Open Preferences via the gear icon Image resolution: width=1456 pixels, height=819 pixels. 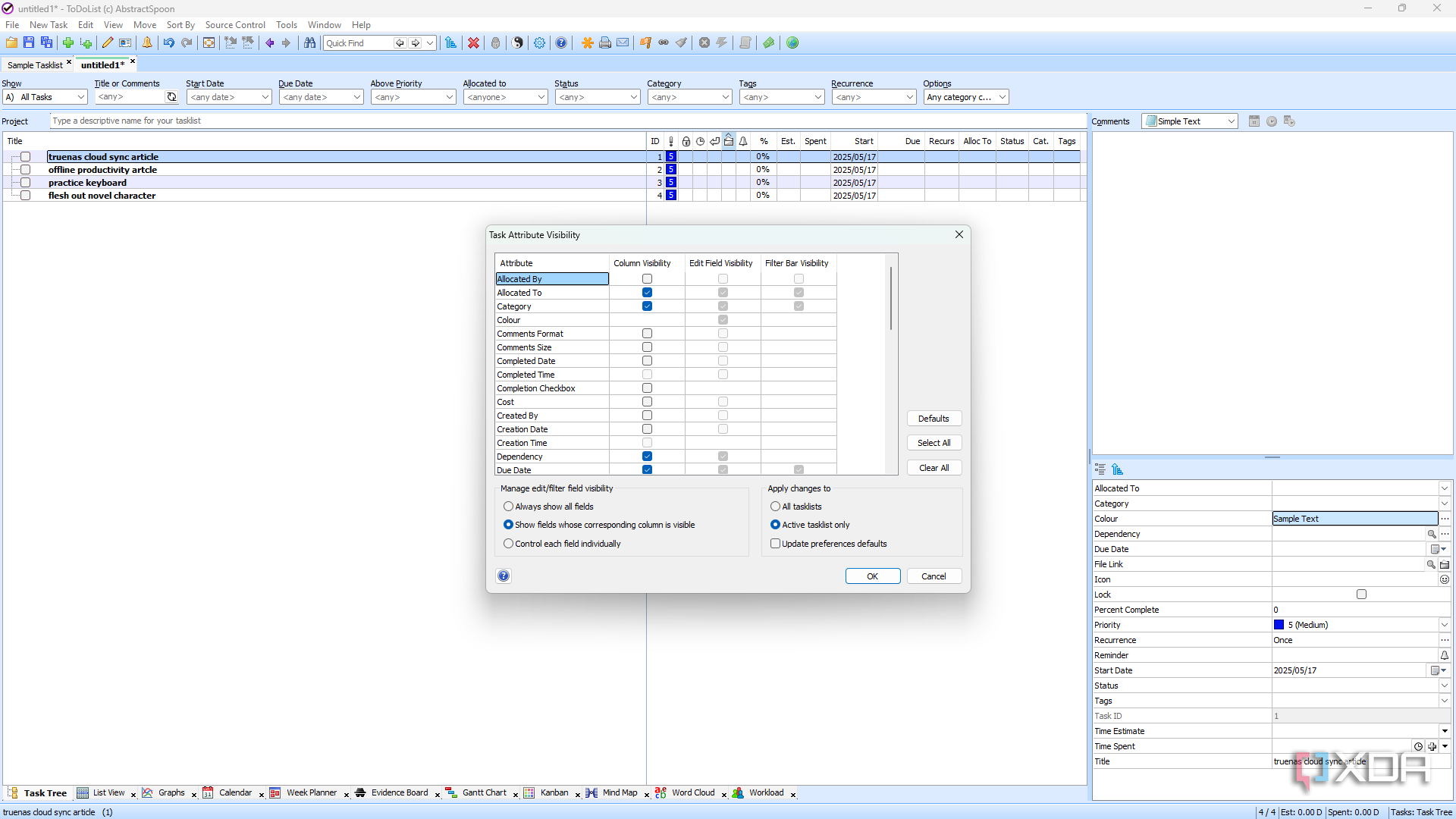click(539, 43)
